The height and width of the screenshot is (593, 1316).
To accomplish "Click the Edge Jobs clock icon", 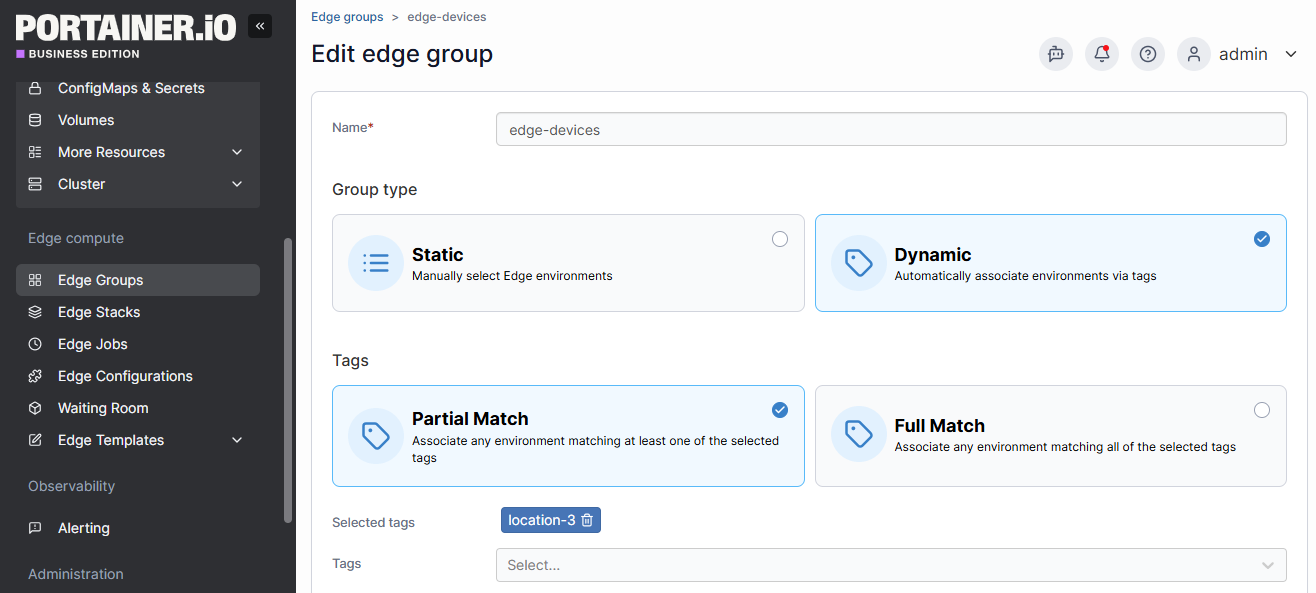I will [x=35, y=344].
